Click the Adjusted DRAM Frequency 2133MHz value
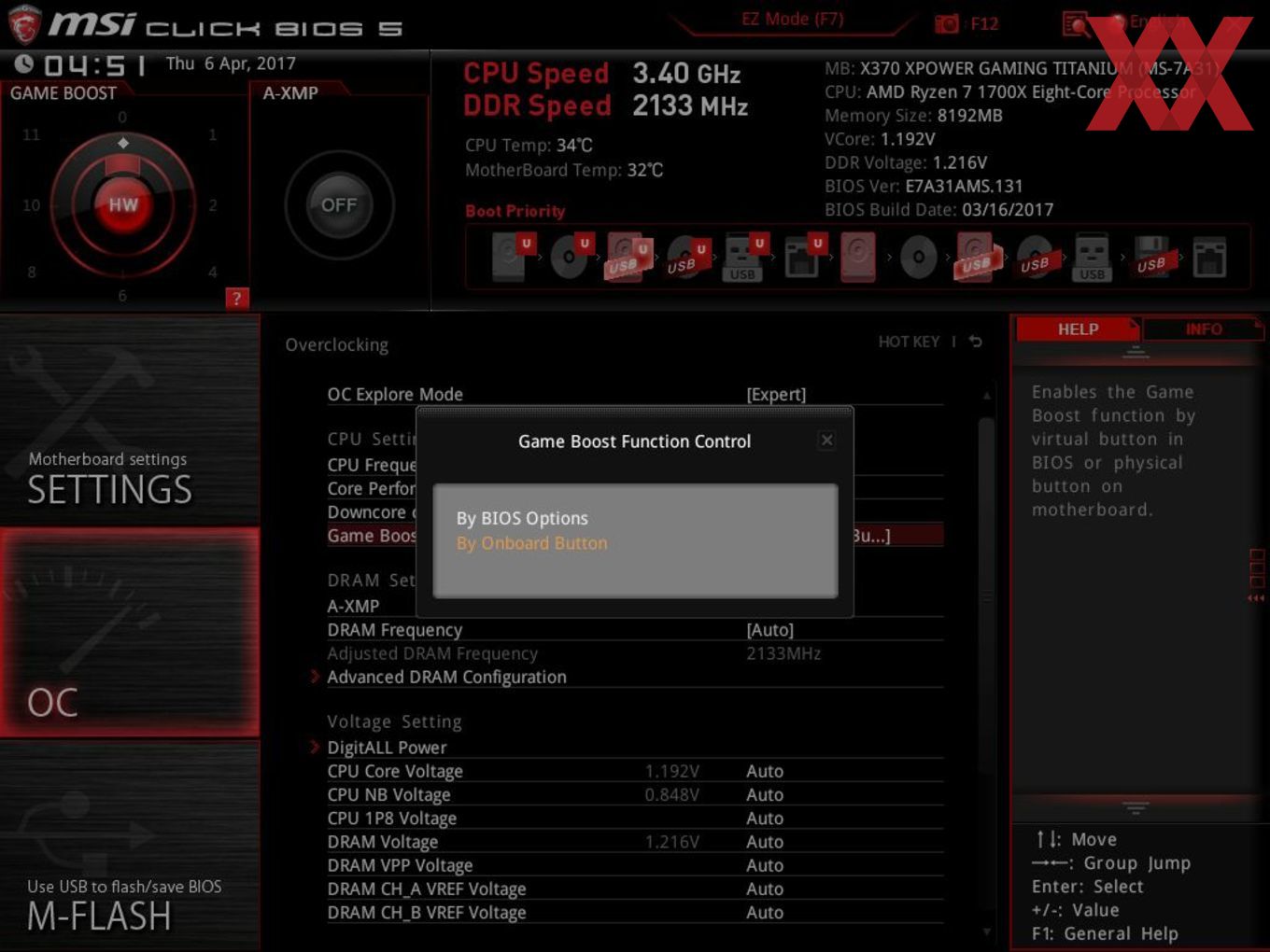This screenshot has width=1270, height=952. [x=783, y=654]
